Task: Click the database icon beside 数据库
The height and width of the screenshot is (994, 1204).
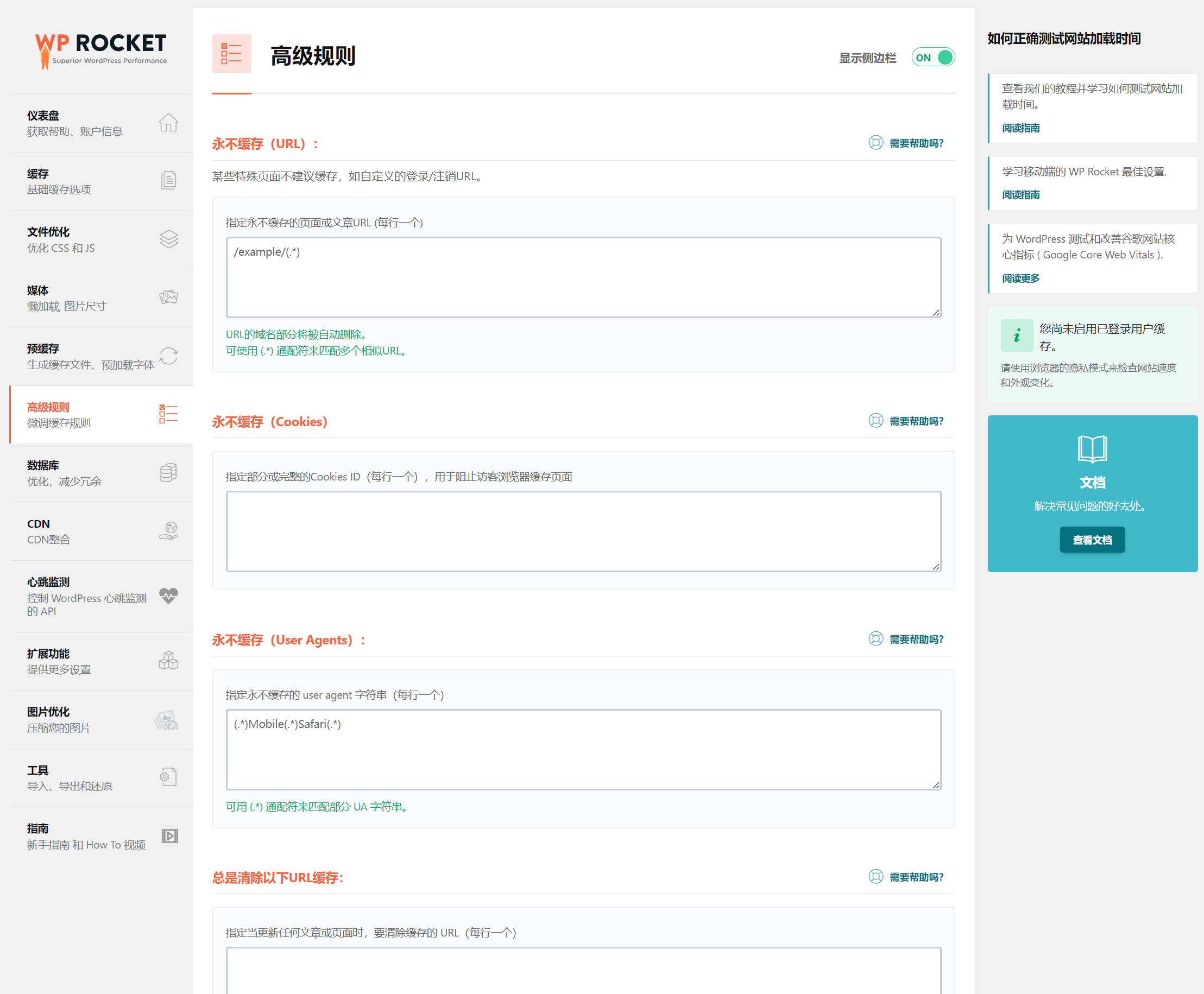Action: (168, 472)
